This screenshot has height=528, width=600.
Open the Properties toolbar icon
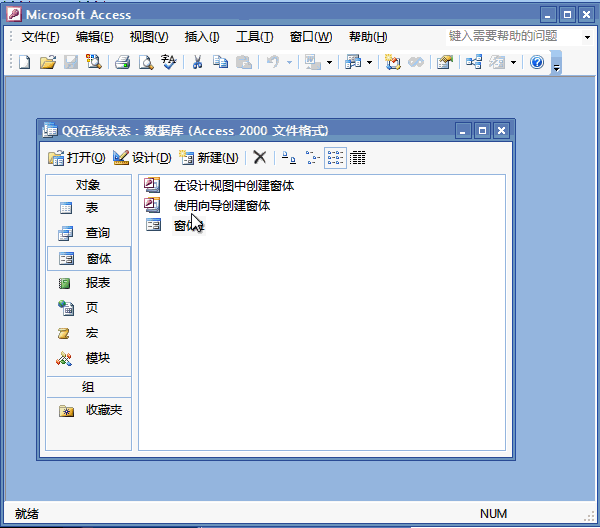pyautogui.click(x=445, y=62)
